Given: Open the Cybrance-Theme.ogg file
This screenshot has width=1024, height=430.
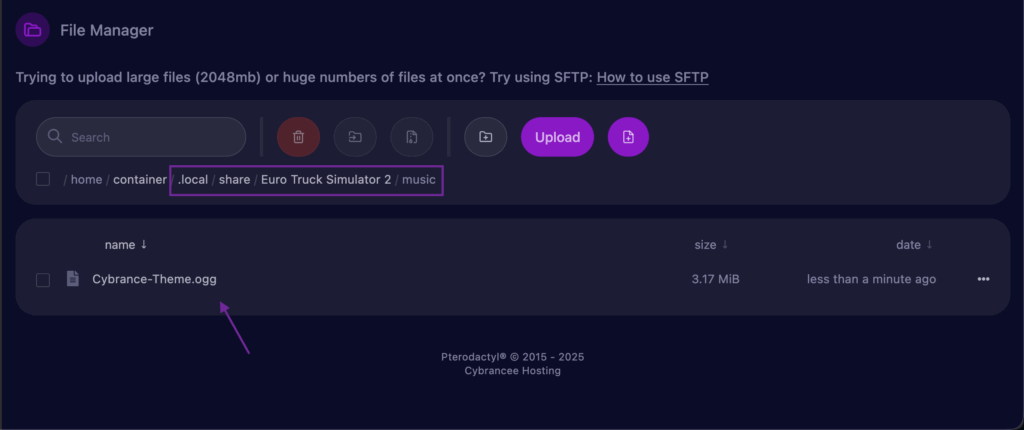Looking at the screenshot, I should coord(154,279).
